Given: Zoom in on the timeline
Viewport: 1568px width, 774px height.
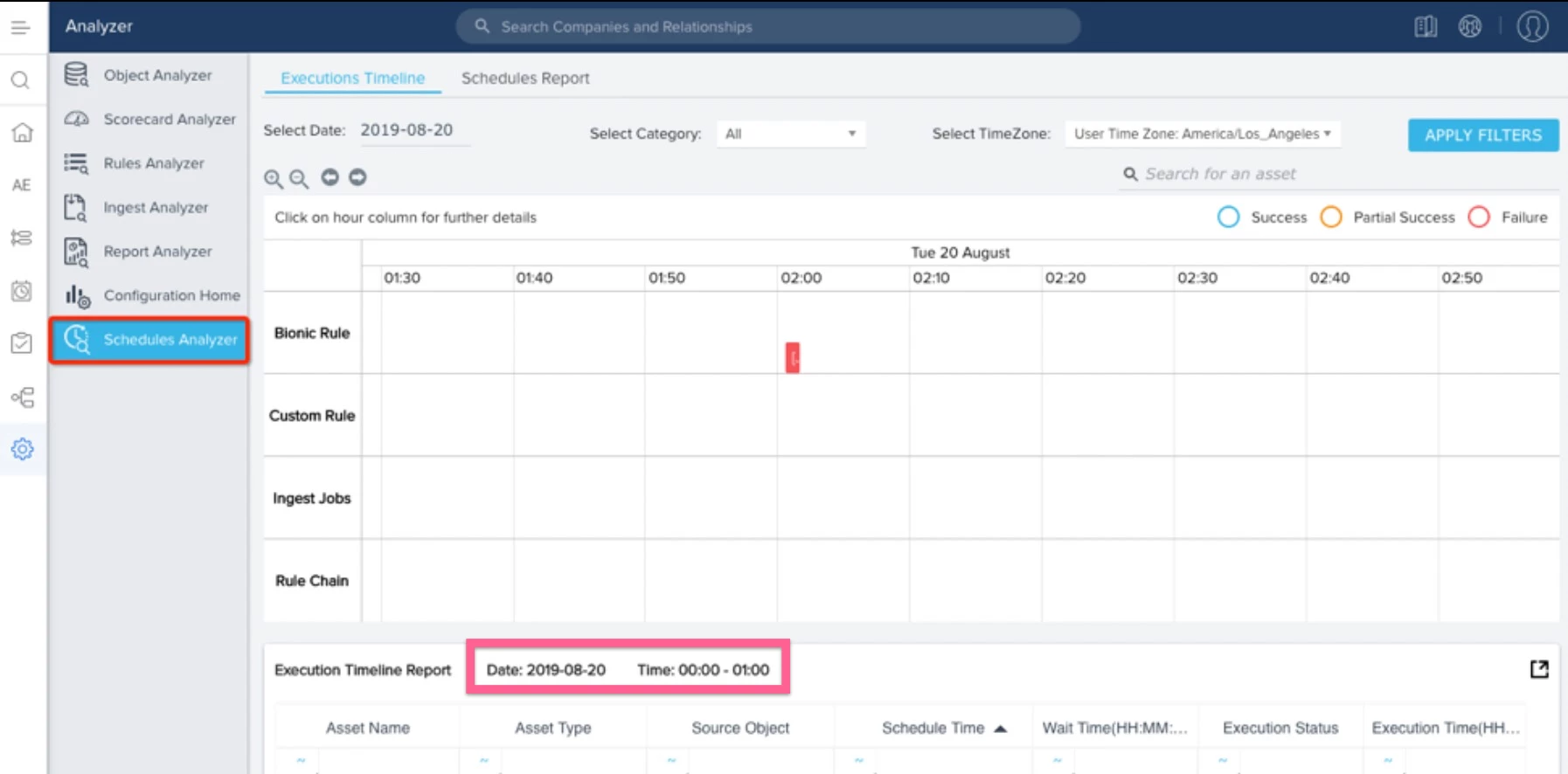Looking at the screenshot, I should [274, 178].
